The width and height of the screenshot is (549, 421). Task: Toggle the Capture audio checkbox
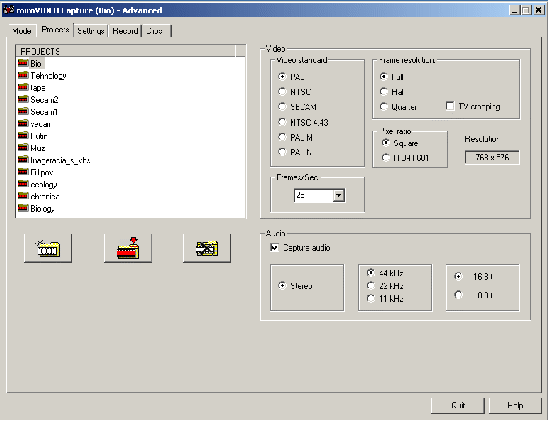tap(274, 248)
